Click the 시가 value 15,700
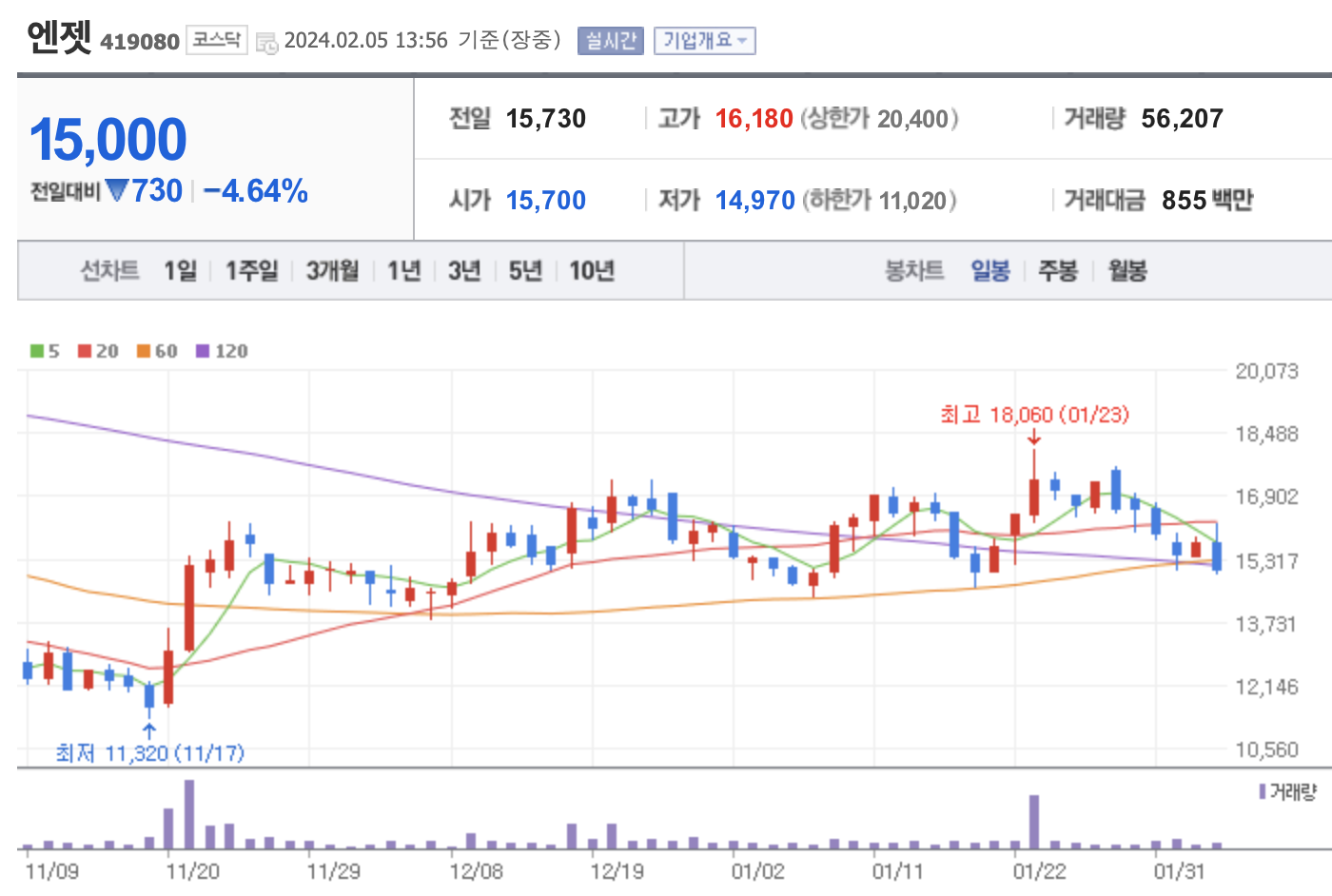Image resolution: width=1332 pixels, height=896 pixels. click(x=546, y=201)
